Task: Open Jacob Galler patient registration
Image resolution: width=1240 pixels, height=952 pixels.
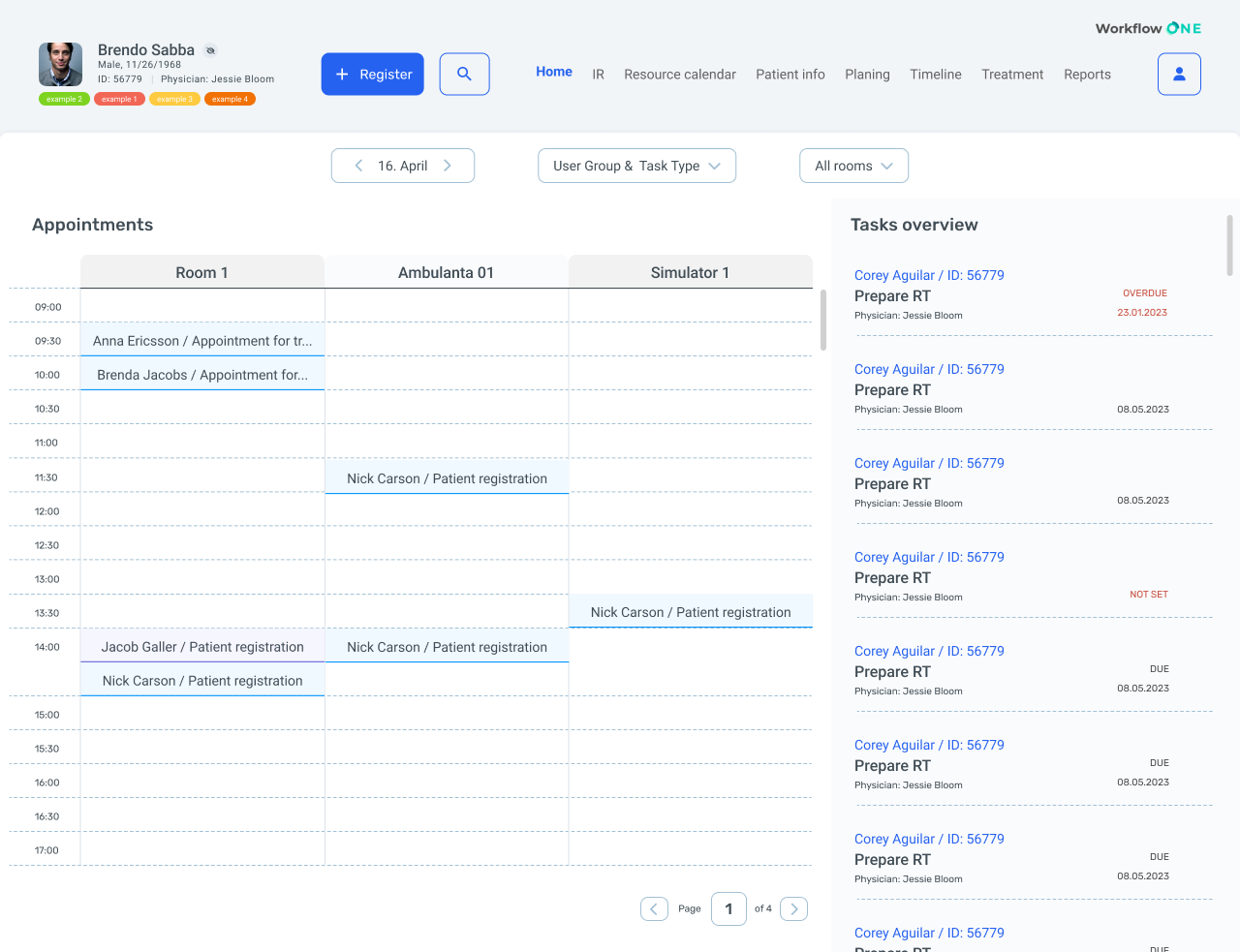Action: (202, 646)
